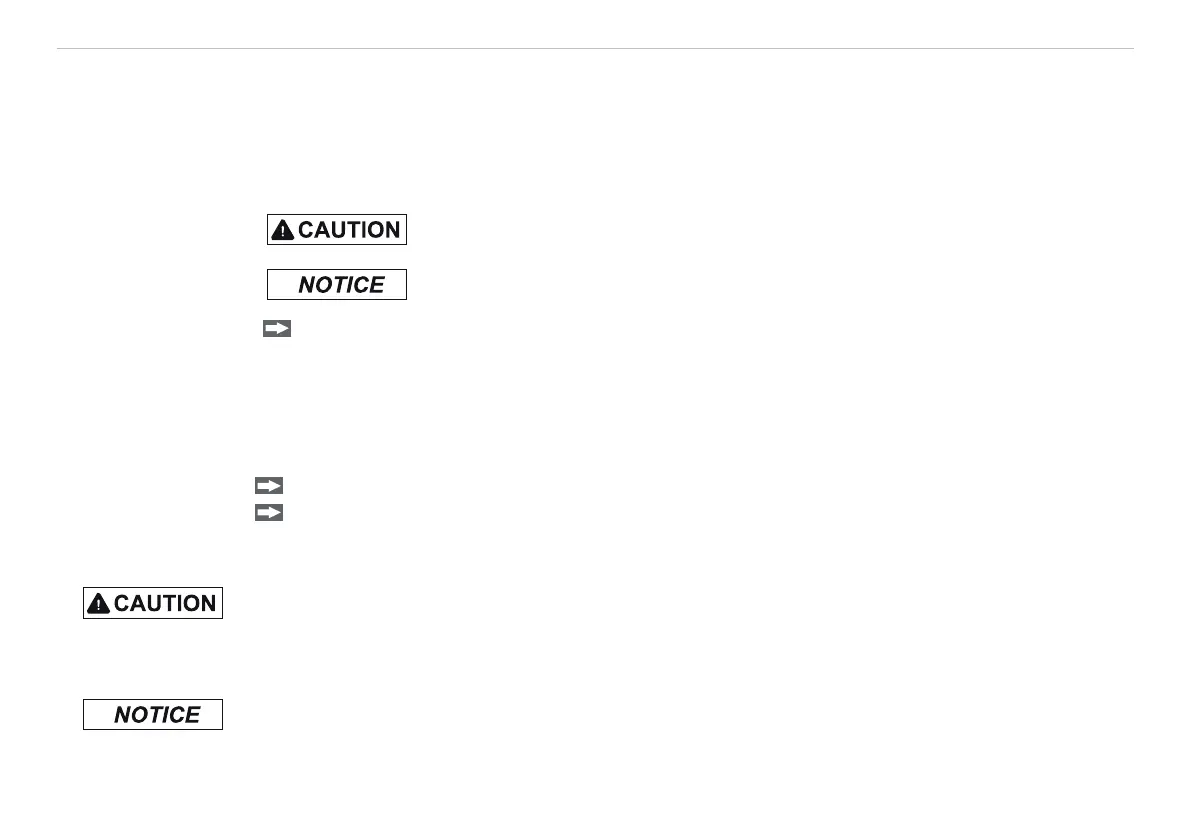Click arrow icon beneath the indented NOTICE label
Viewport: 1191px width, 839px height.
277,328
